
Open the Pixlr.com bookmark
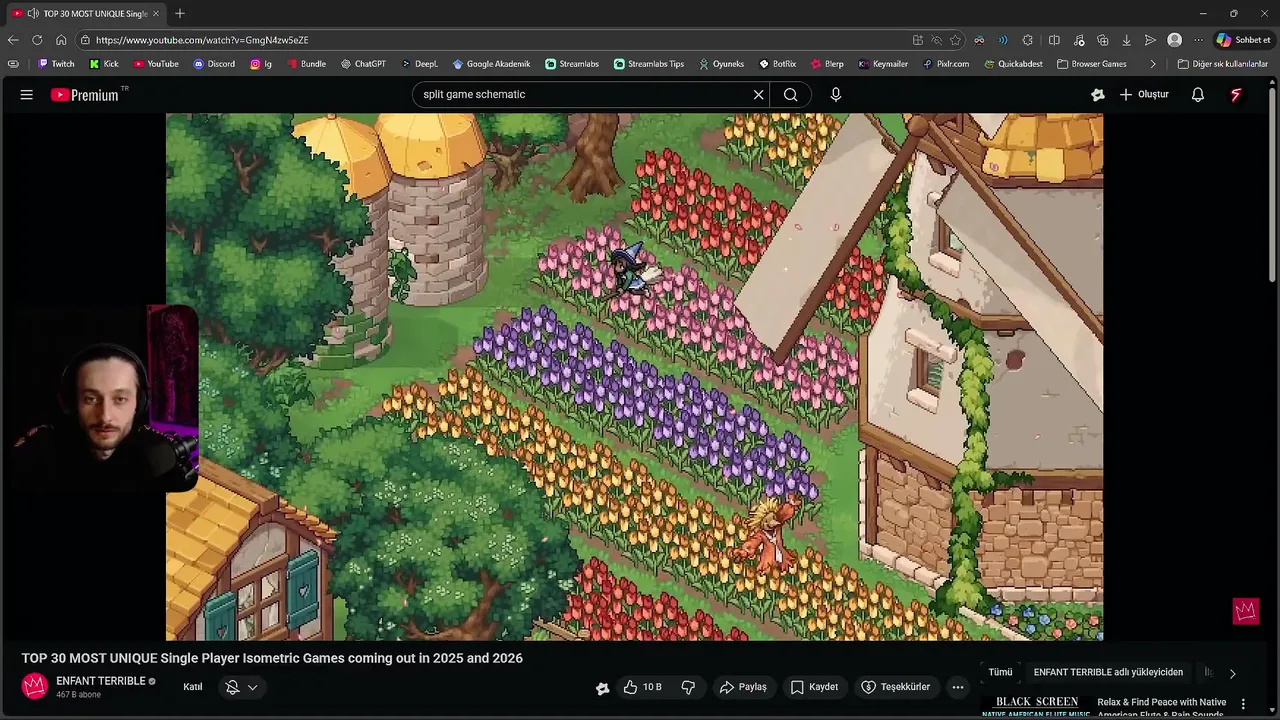click(x=946, y=64)
